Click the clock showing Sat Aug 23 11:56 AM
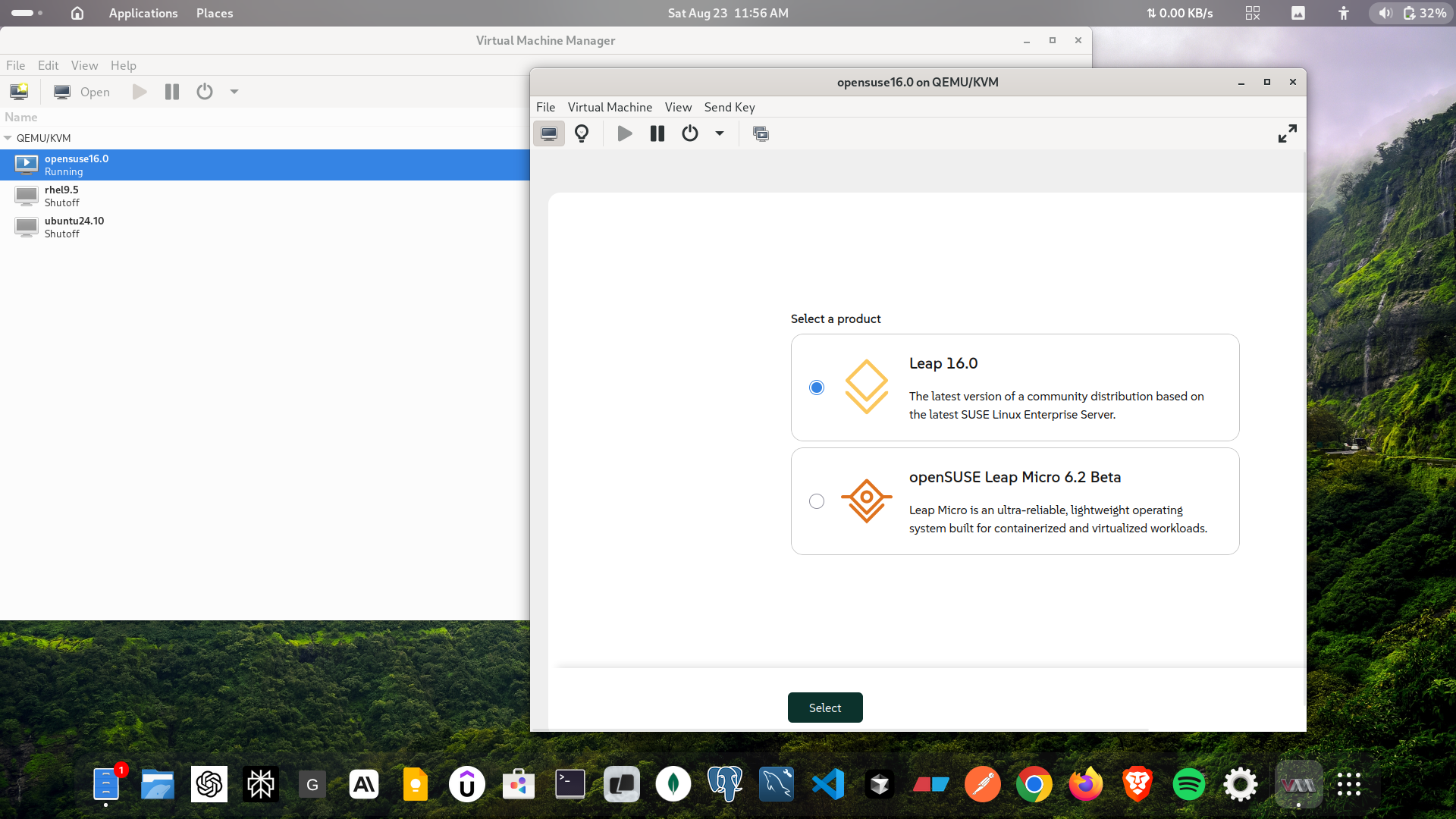 point(728,13)
